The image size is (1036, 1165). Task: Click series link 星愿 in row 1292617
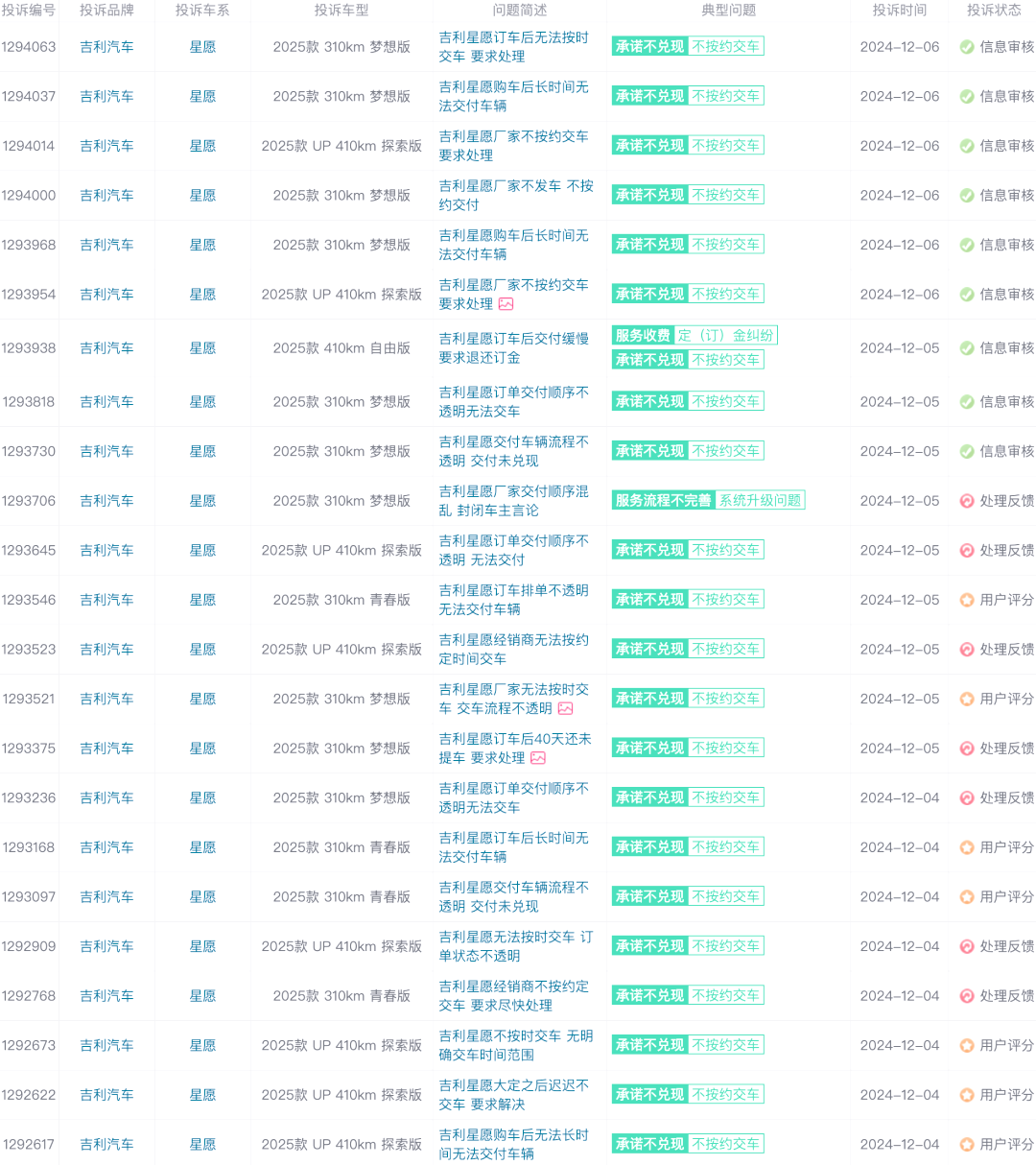click(202, 1145)
